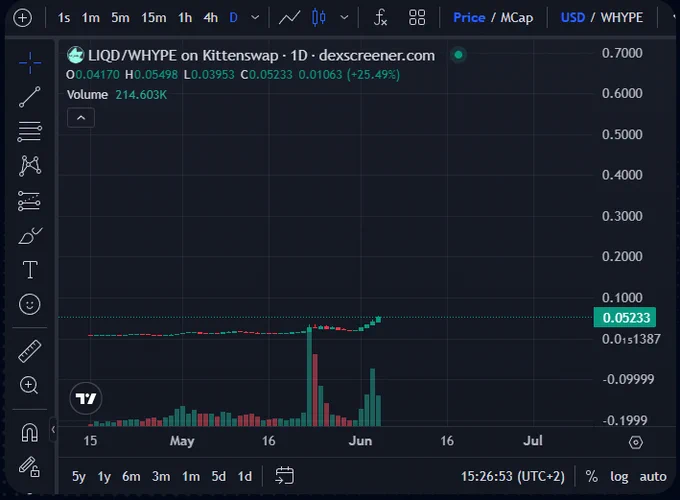Click the green market status dot
Viewport: 680px width, 500px height.
pos(458,55)
